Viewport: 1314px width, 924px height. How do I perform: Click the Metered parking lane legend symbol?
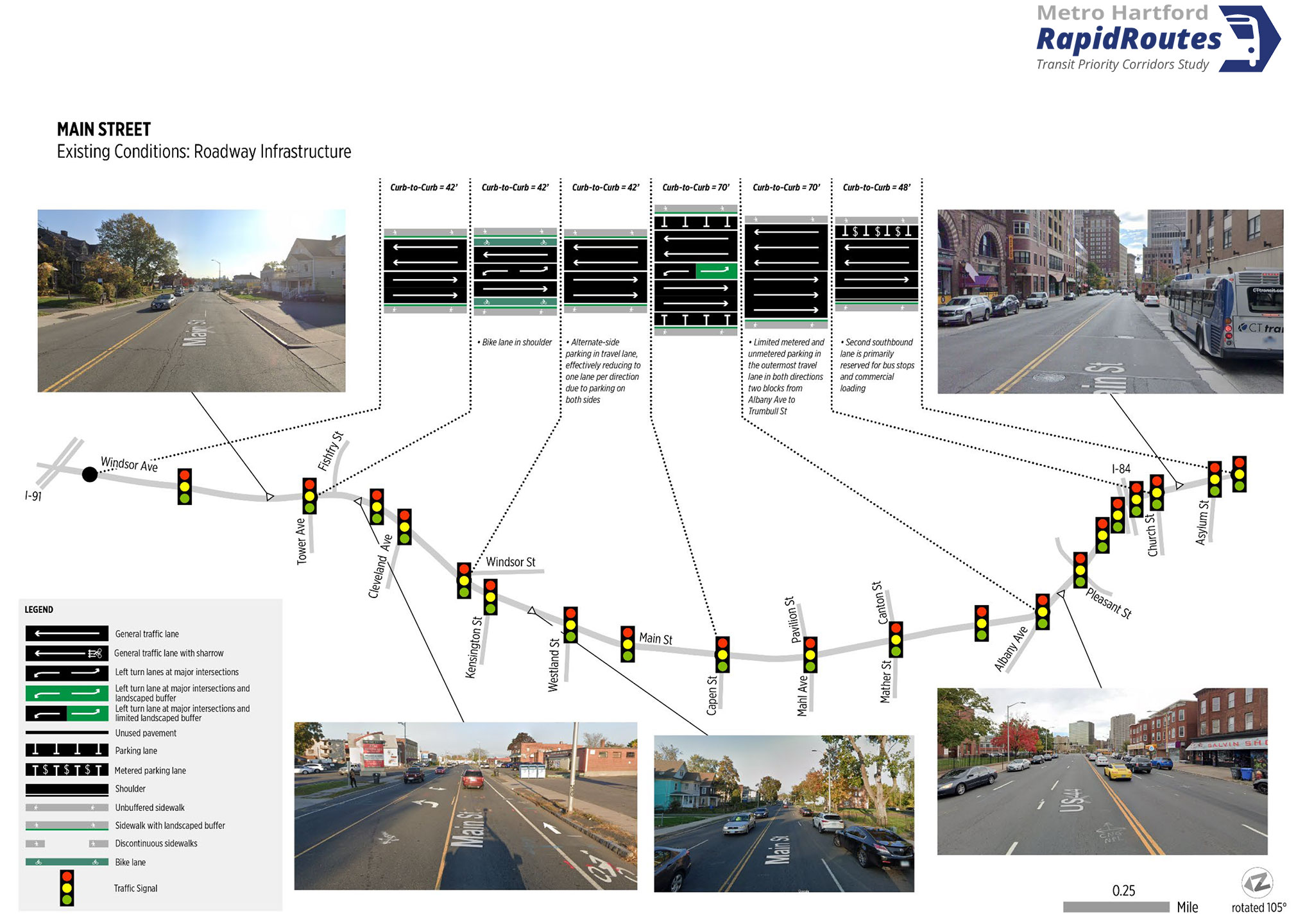point(67,769)
